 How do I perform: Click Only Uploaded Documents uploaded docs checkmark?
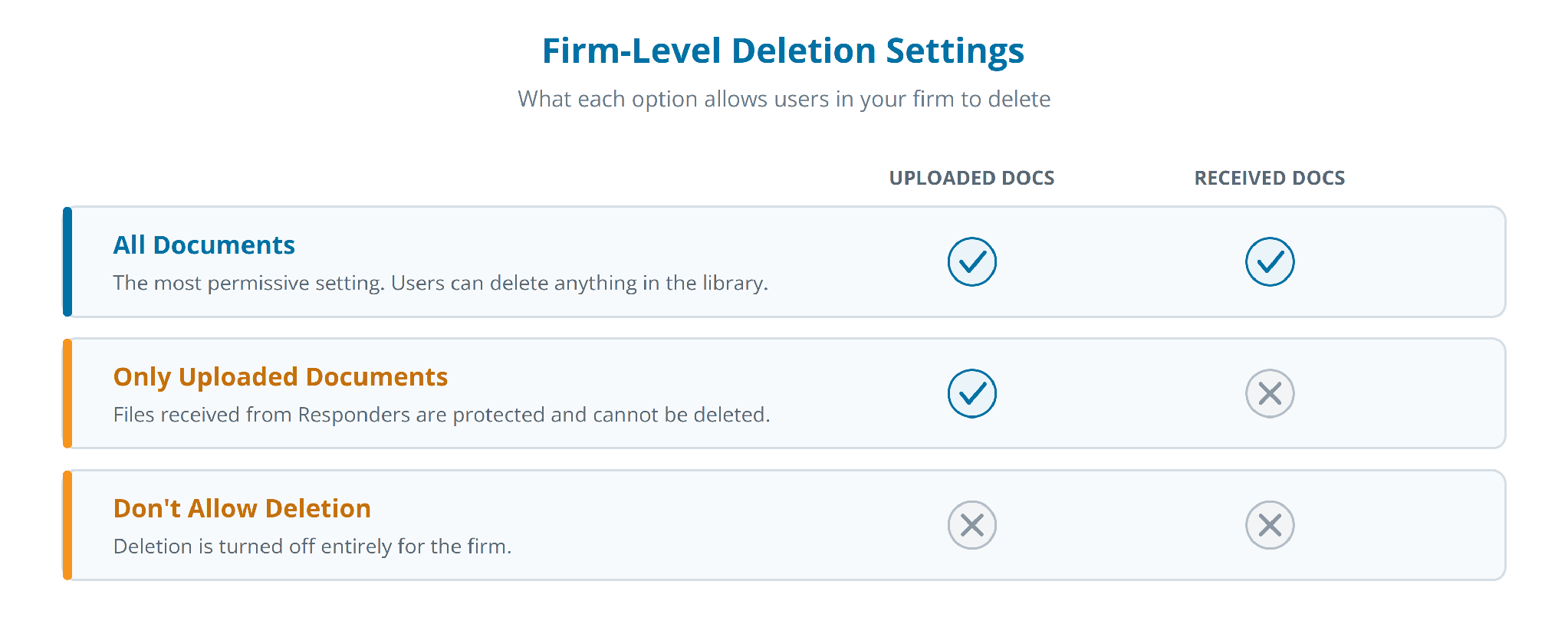(971, 393)
